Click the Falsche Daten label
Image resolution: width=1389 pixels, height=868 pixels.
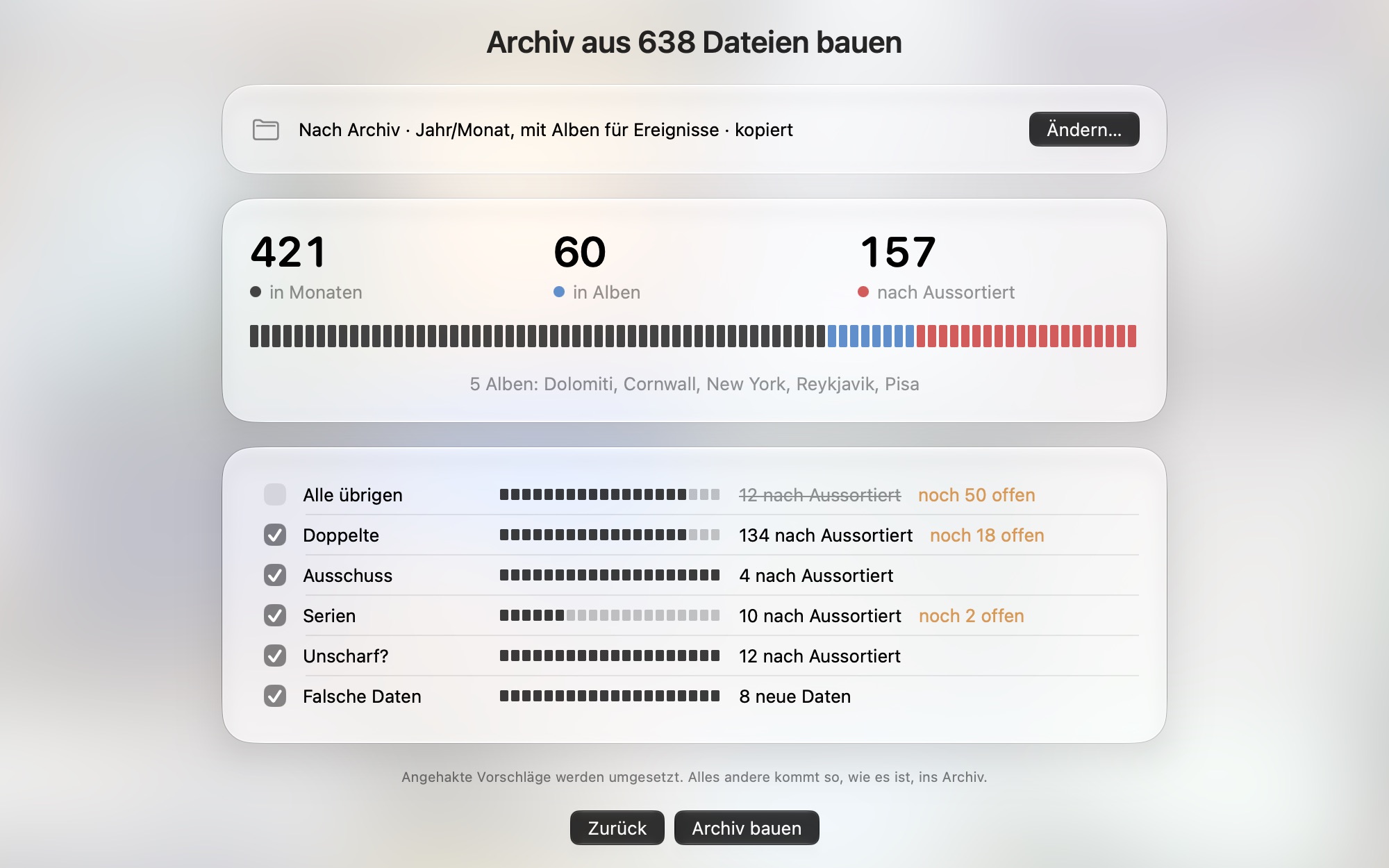[362, 696]
